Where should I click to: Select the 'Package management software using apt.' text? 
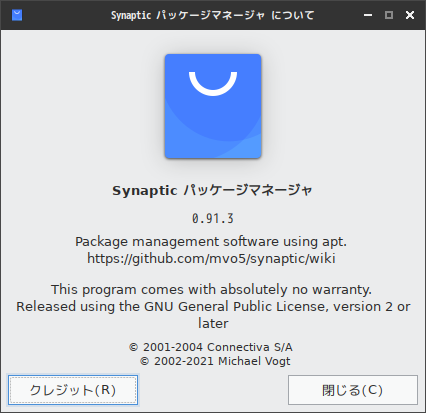tap(211, 242)
